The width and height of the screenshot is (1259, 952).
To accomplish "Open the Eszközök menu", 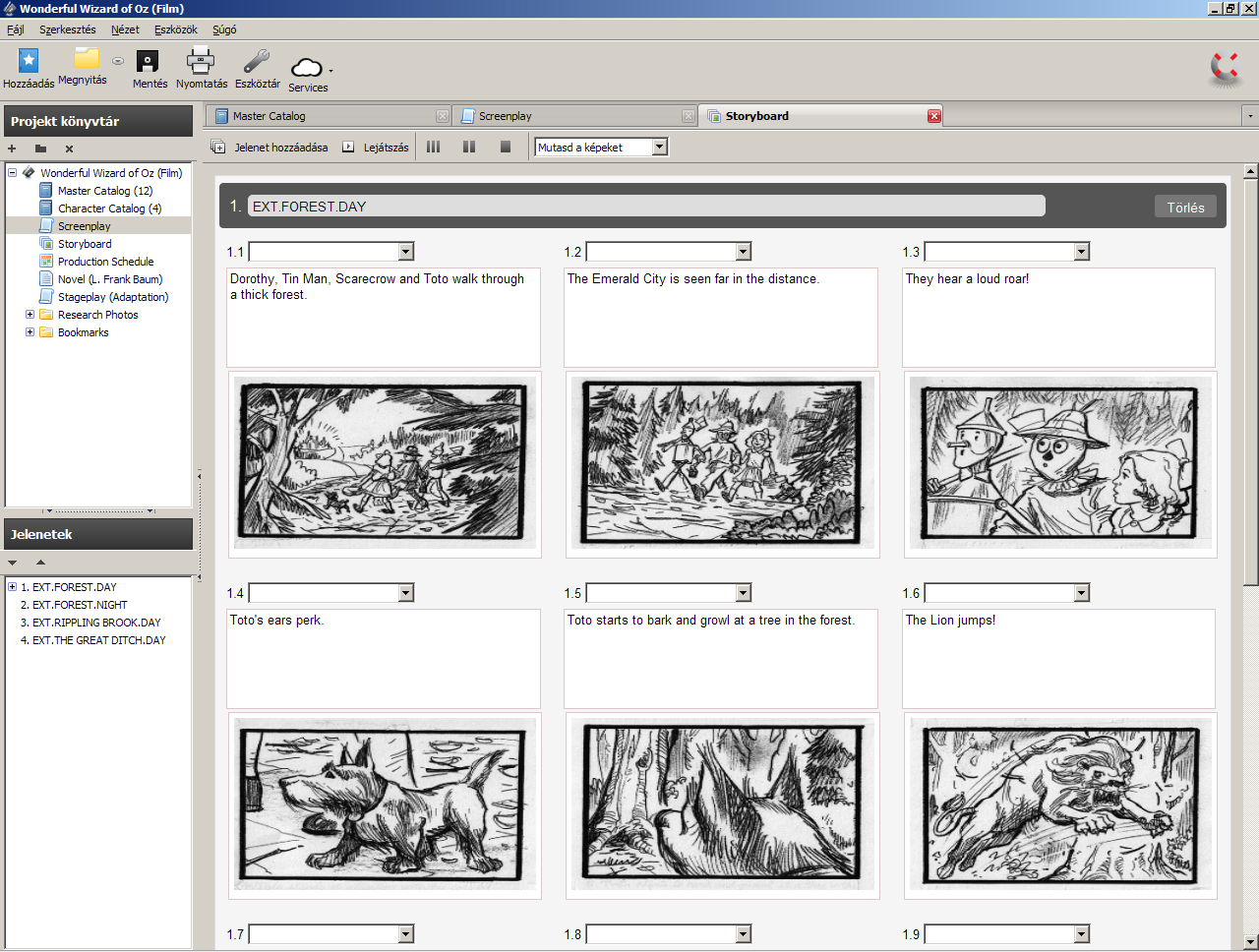I will click(x=176, y=30).
